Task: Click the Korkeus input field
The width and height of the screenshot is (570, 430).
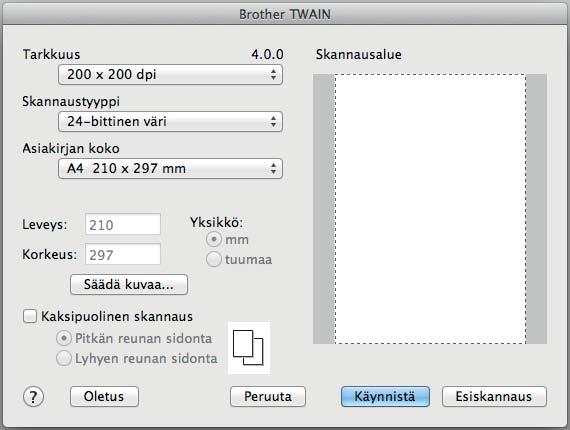Action: pos(123,254)
